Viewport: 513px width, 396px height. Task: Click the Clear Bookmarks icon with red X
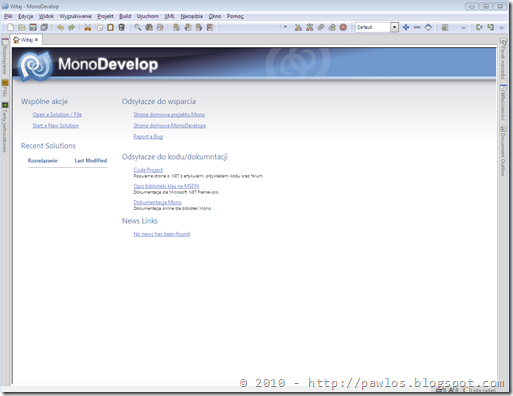210,27
